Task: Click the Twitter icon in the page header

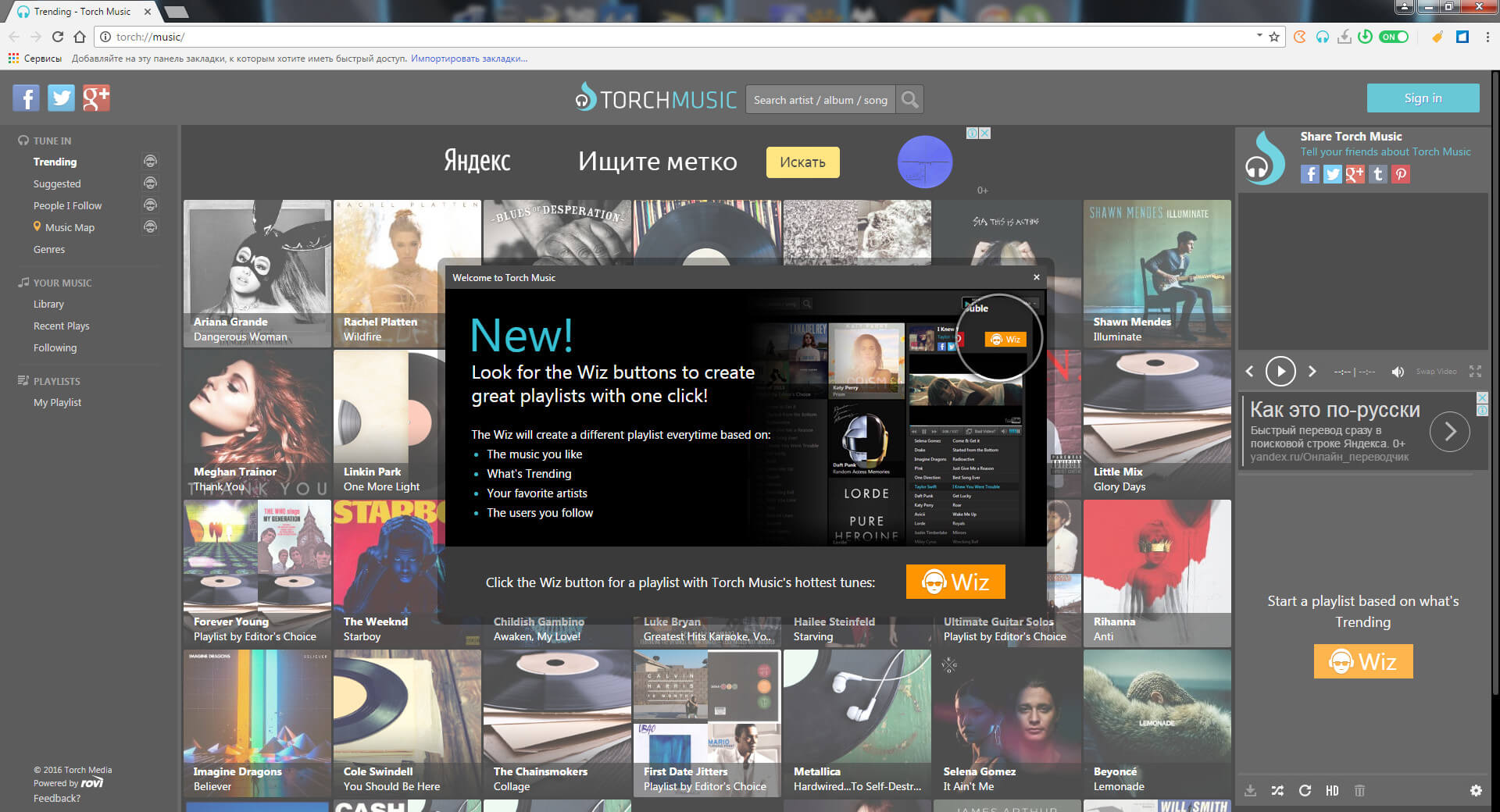Action: tap(61, 98)
